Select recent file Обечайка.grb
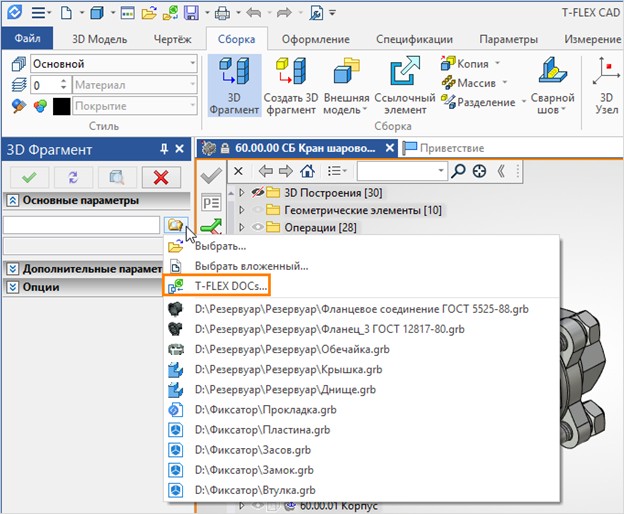Image resolution: width=624 pixels, height=514 pixels. [361, 349]
